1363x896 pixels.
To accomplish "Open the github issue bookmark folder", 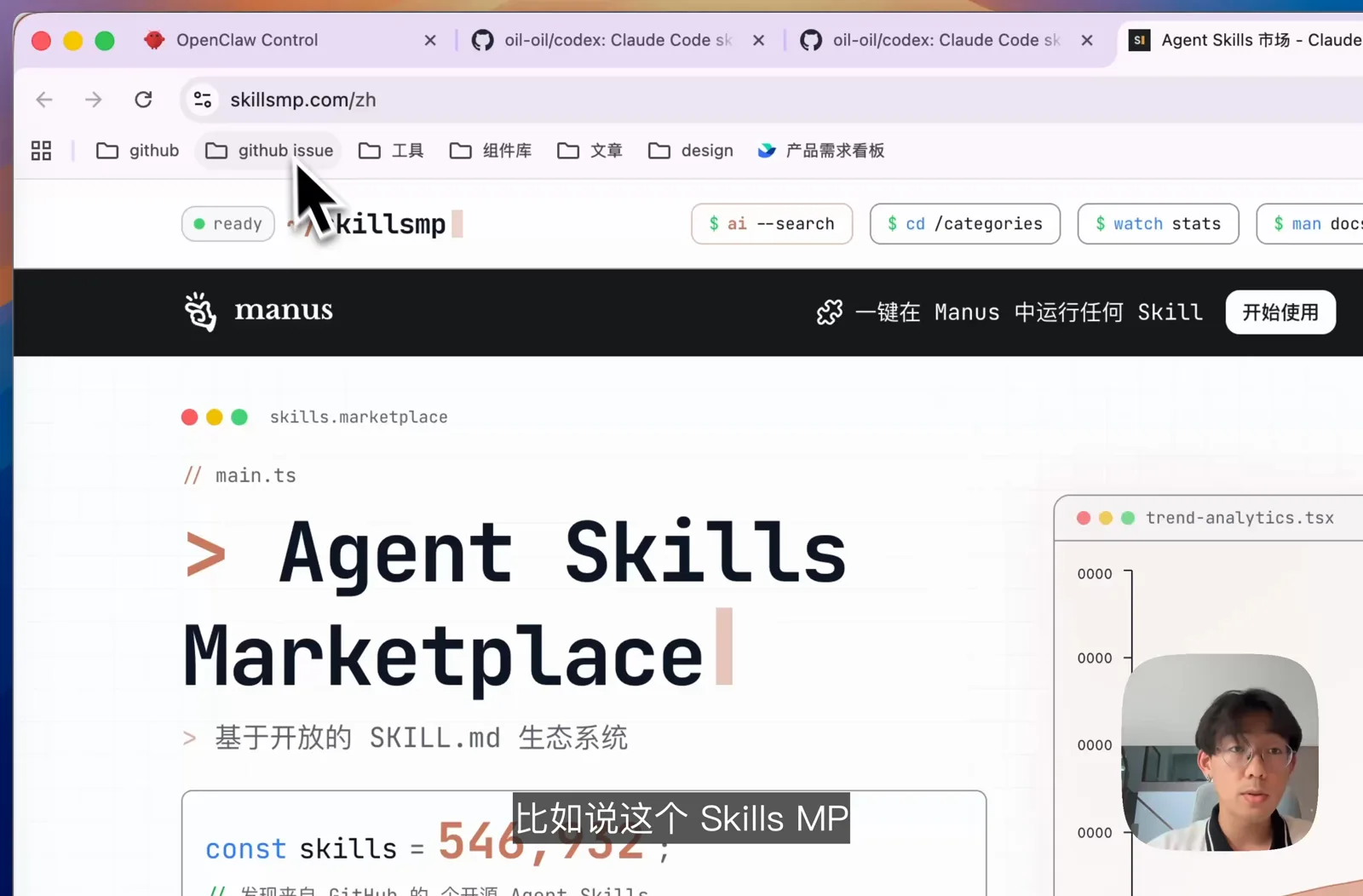I will click(x=269, y=151).
